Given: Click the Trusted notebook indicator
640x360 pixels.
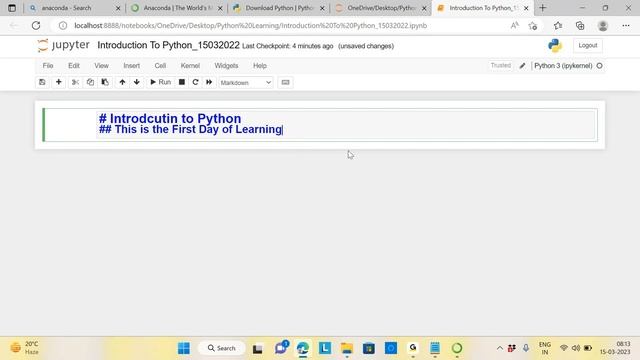Looking at the screenshot, I should [x=500, y=65].
